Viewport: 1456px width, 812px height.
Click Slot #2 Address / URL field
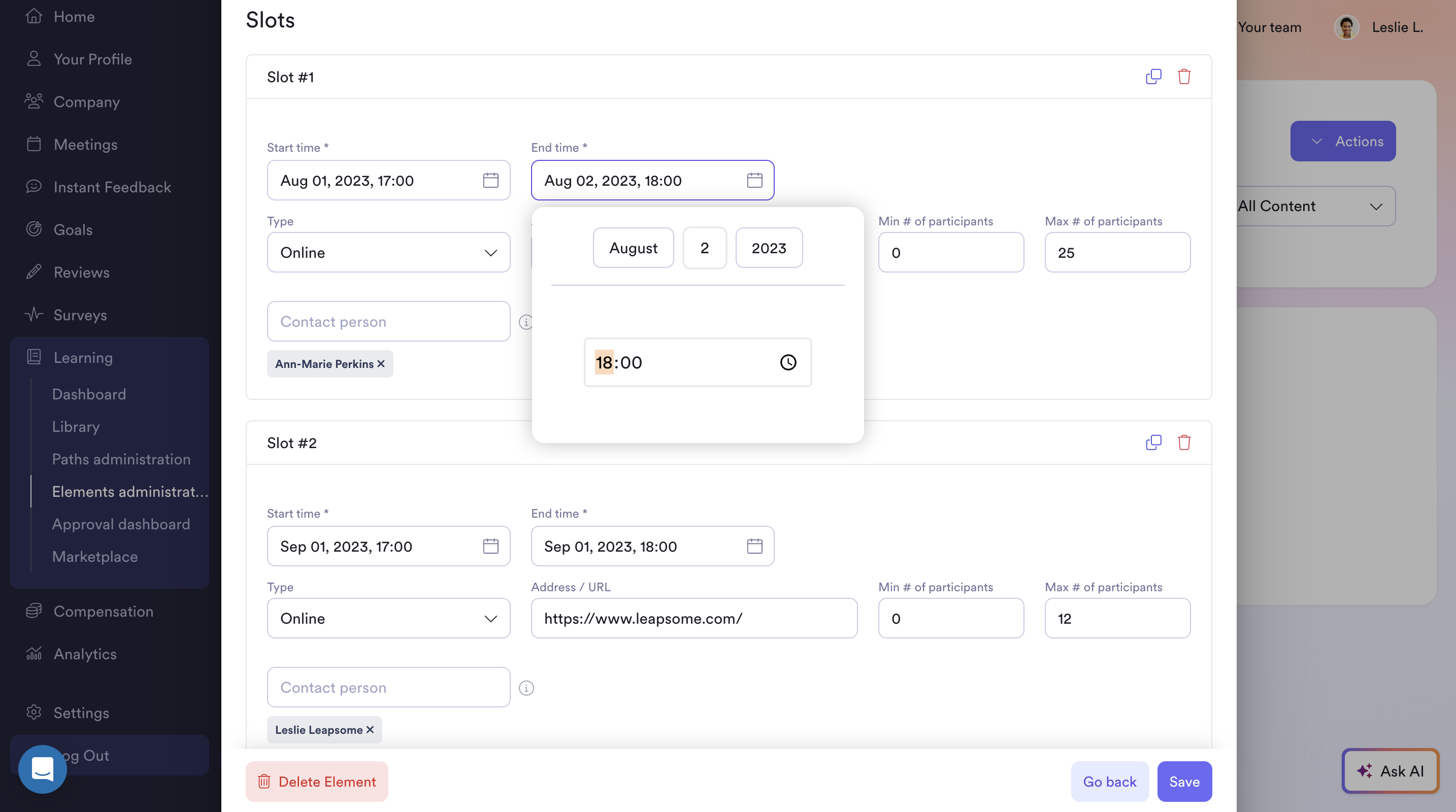pyautogui.click(x=694, y=618)
